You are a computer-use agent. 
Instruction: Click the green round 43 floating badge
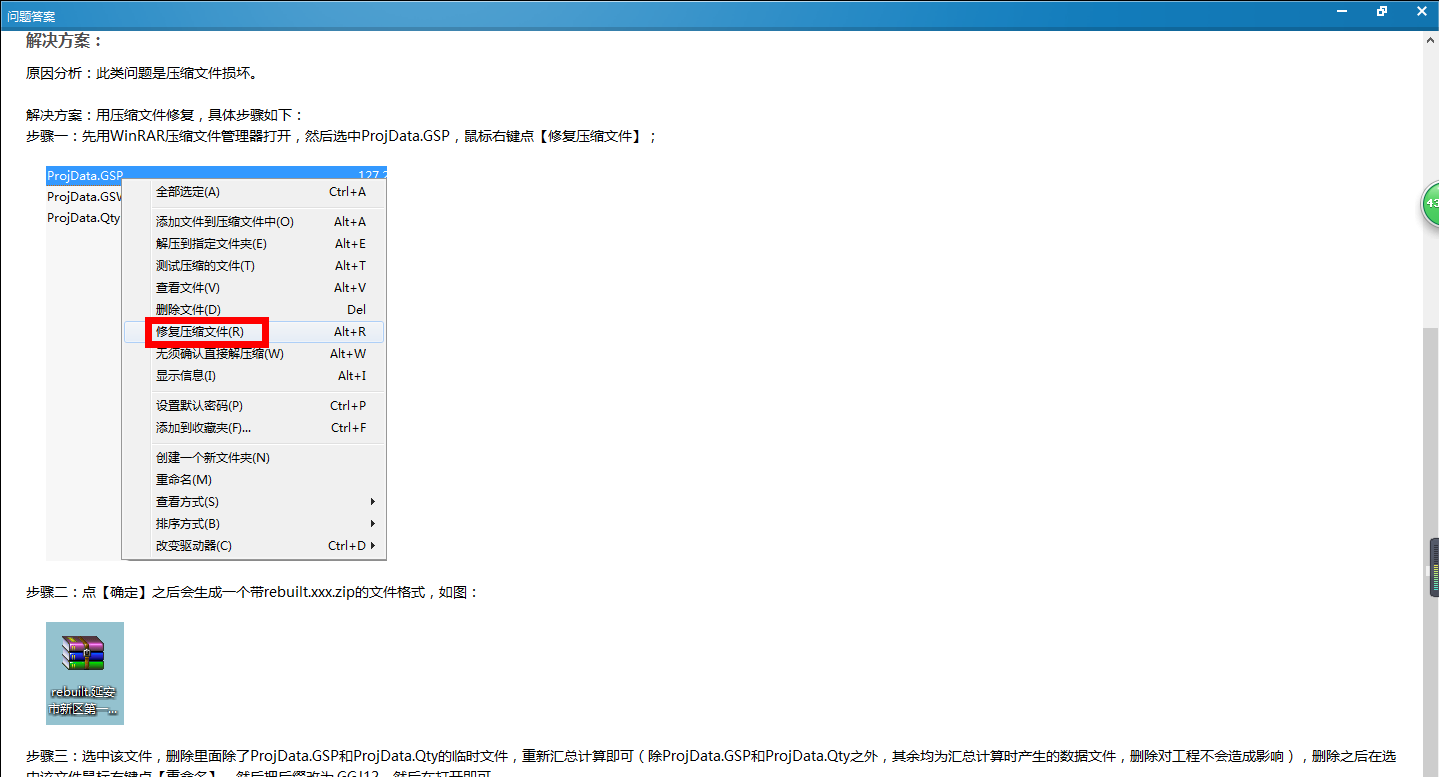tap(1431, 203)
